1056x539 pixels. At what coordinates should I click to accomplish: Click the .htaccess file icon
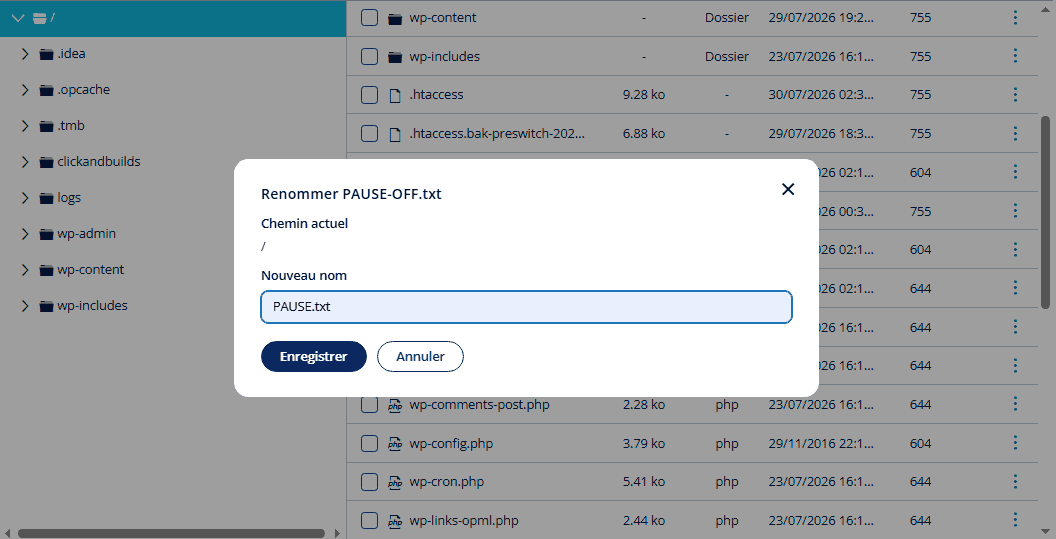click(x=395, y=96)
